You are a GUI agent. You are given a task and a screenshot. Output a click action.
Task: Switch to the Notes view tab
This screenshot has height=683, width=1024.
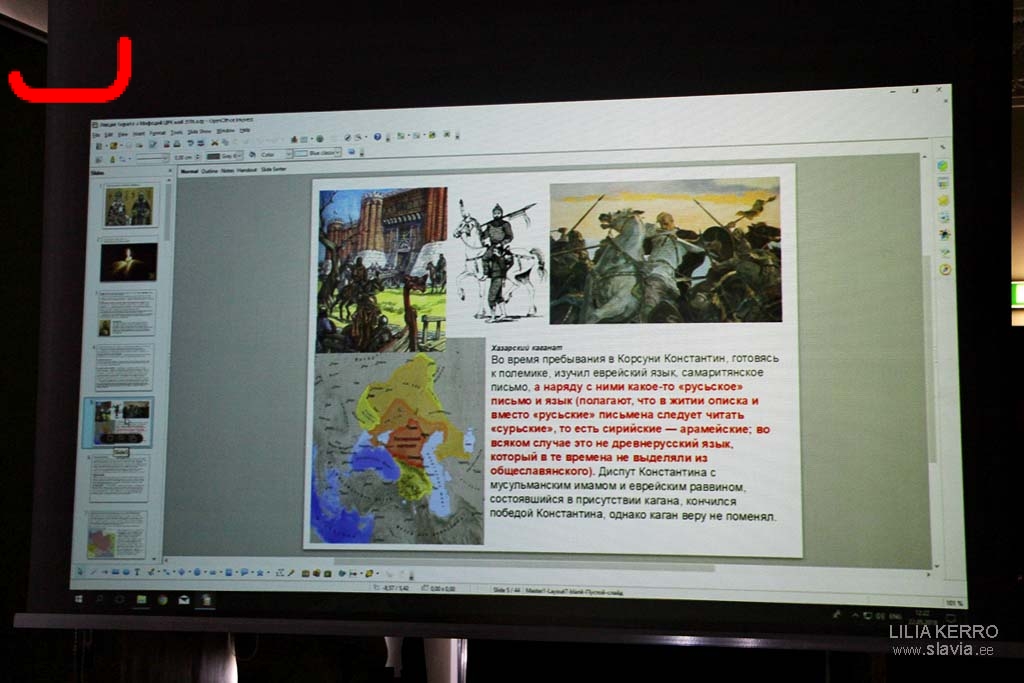(x=227, y=170)
